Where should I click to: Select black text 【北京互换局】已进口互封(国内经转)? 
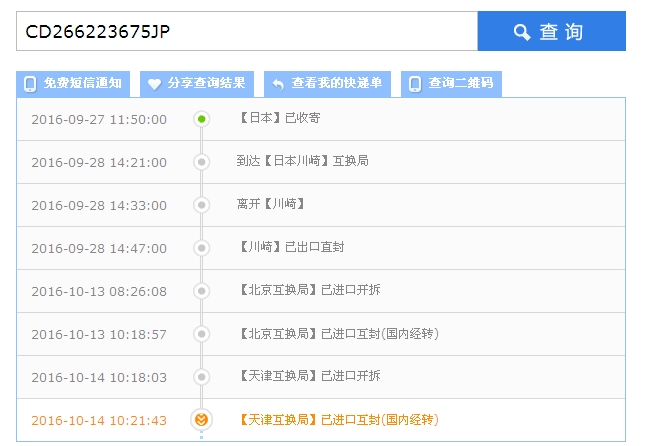point(338,333)
